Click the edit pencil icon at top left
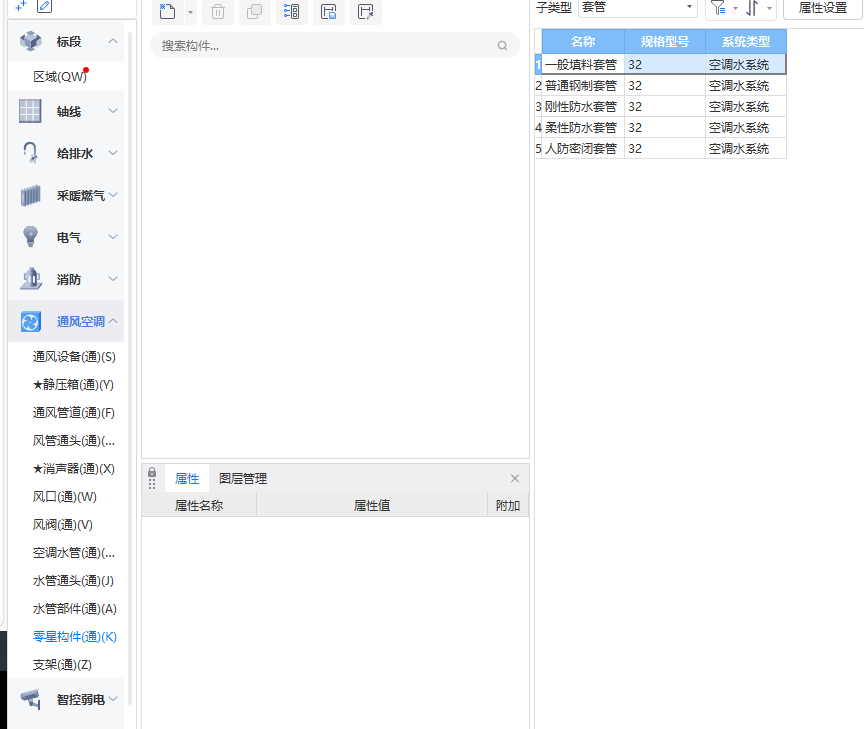Image resolution: width=864 pixels, height=729 pixels. click(x=44, y=6)
